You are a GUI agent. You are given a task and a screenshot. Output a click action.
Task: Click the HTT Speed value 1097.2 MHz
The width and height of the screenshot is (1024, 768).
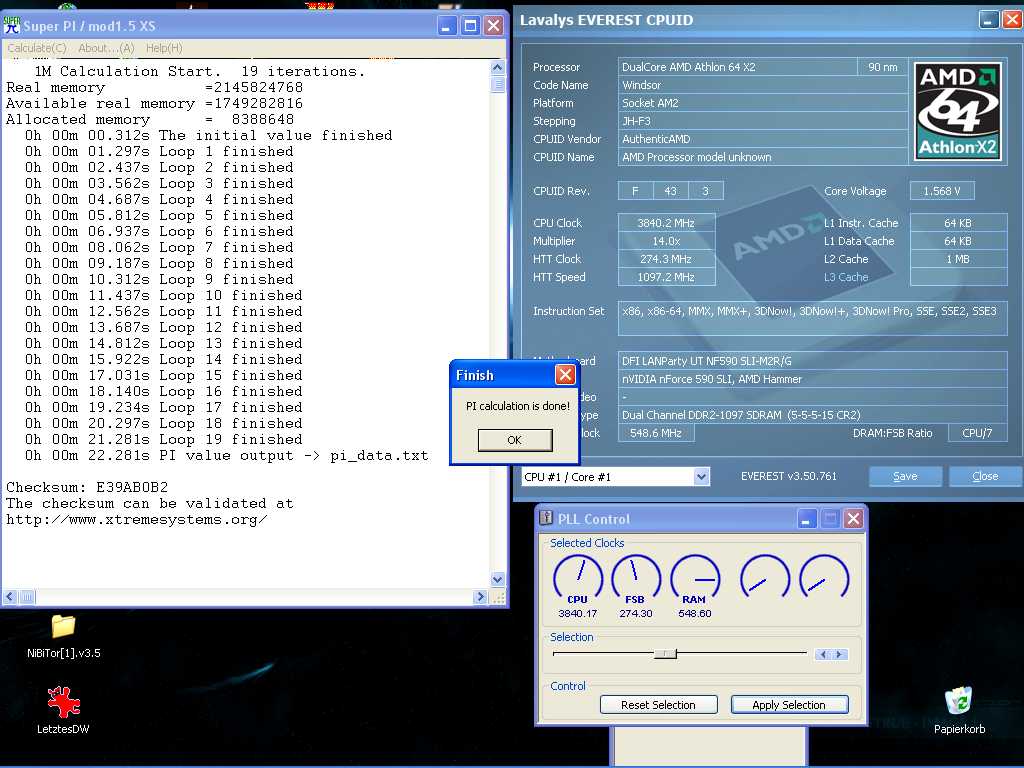coord(667,278)
